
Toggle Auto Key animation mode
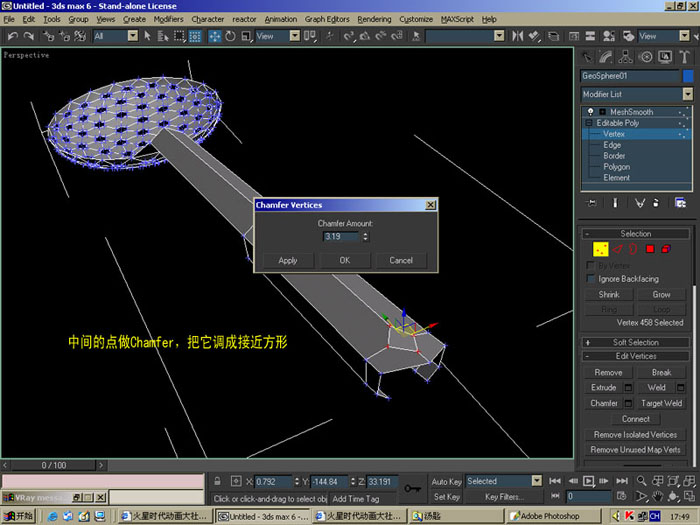pyautogui.click(x=446, y=481)
